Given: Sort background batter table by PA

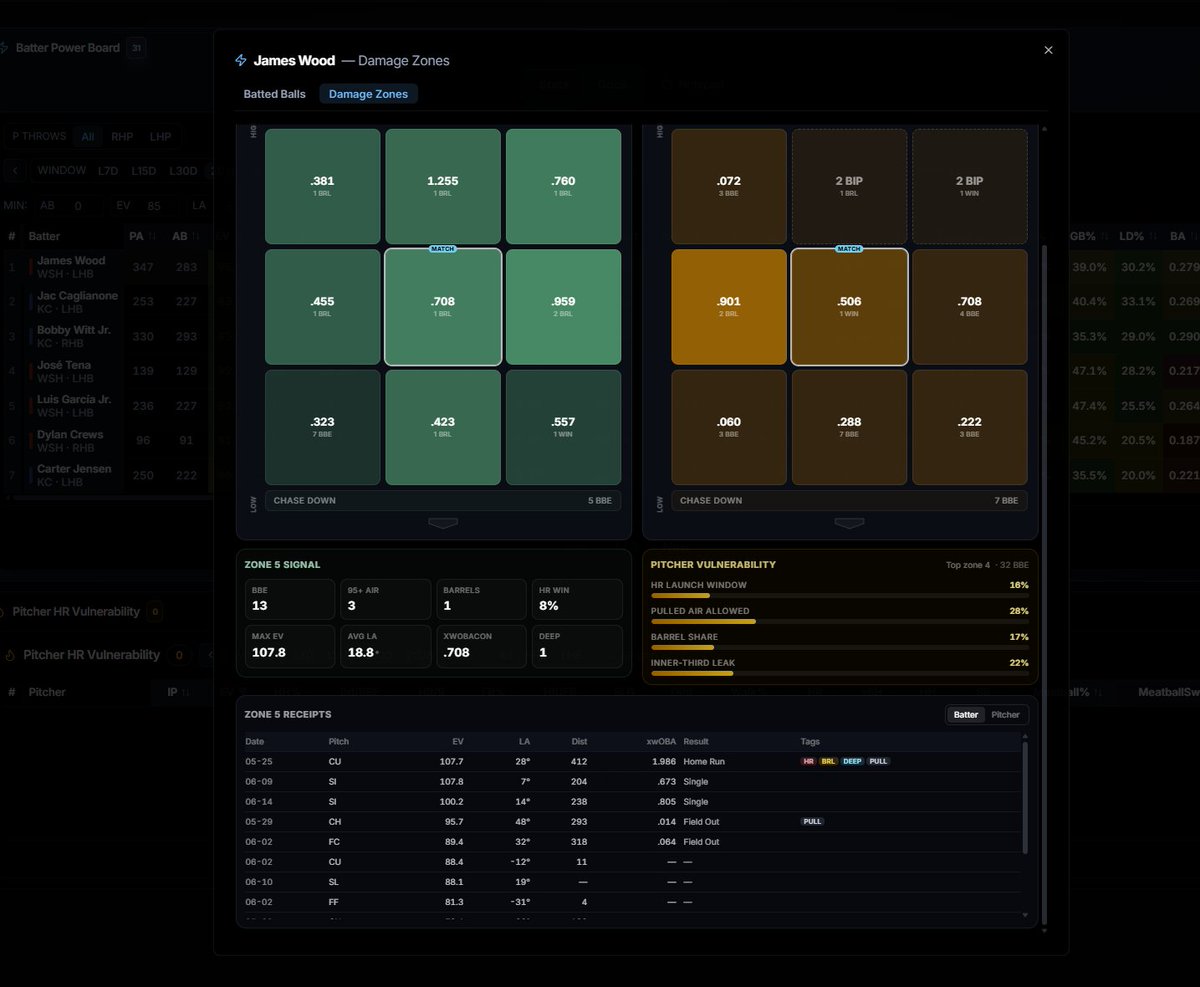Looking at the screenshot, I should click(x=141, y=237).
